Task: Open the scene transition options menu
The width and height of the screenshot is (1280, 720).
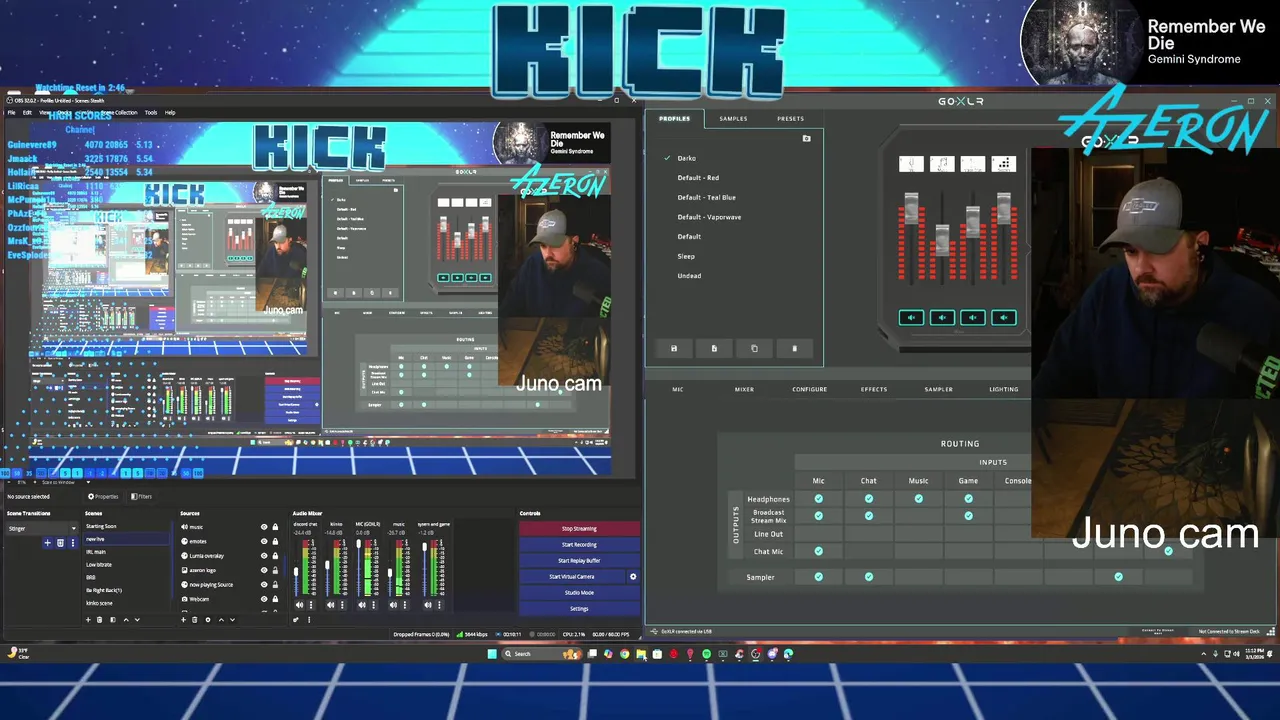Action: [73, 543]
